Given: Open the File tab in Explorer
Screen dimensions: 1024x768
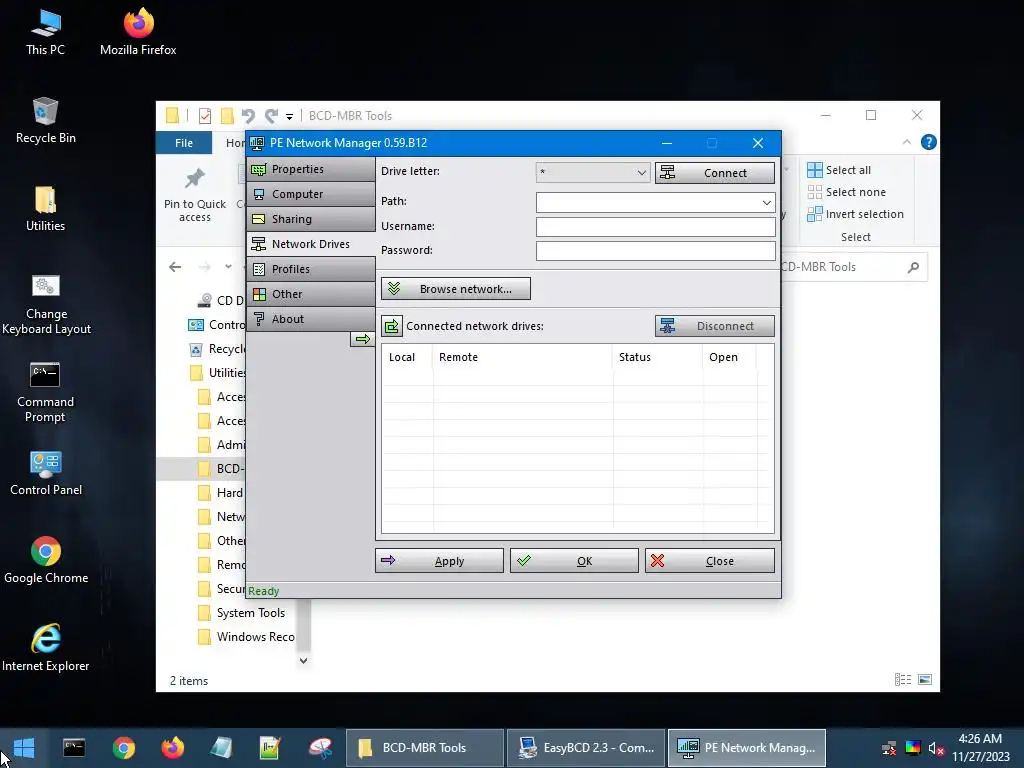Looking at the screenshot, I should pyautogui.click(x=184, y=142).
